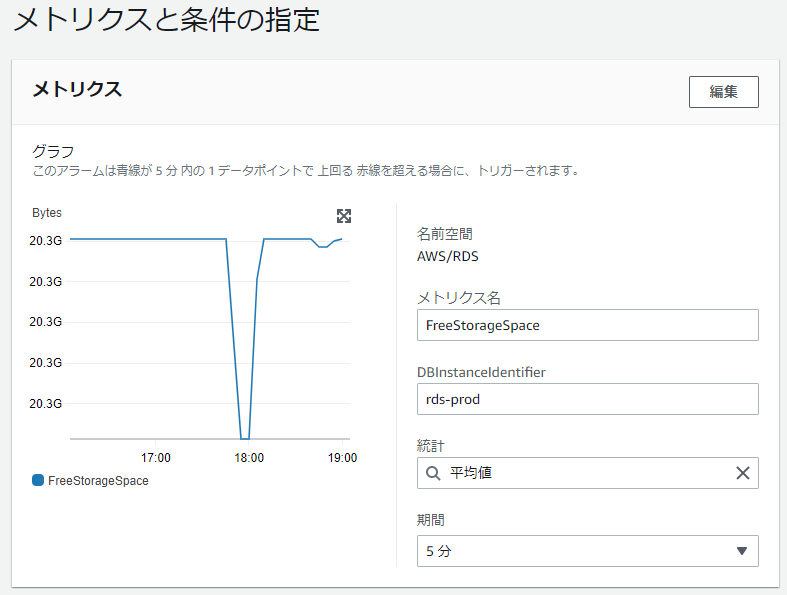Focus the DBInstanceIdentifier field showing rds-prod
The width and height of the screenshot is (787, 595).
(x=587, y=399)
